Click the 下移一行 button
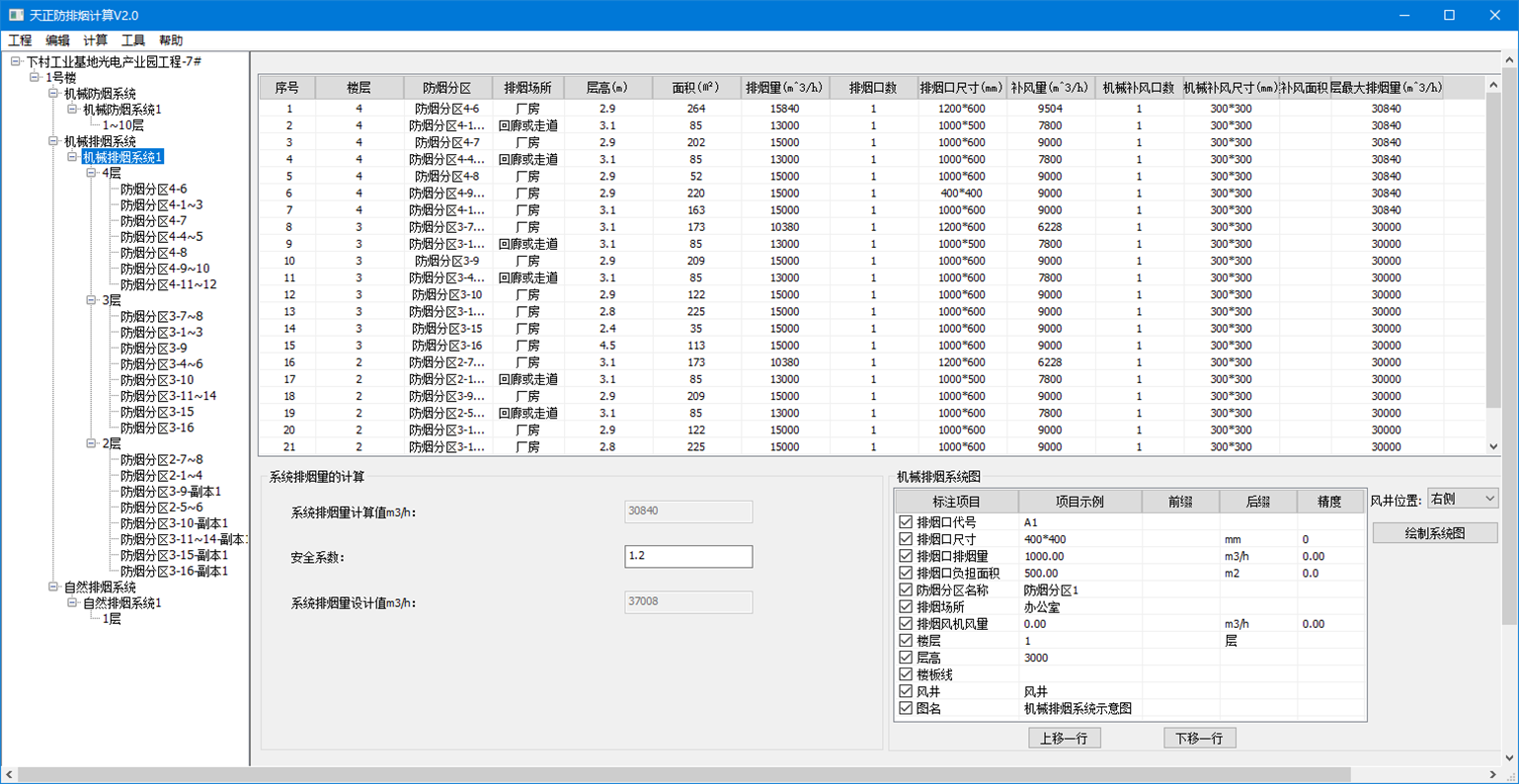This screenshot has height=784, width=1519. click(1199, 738)
